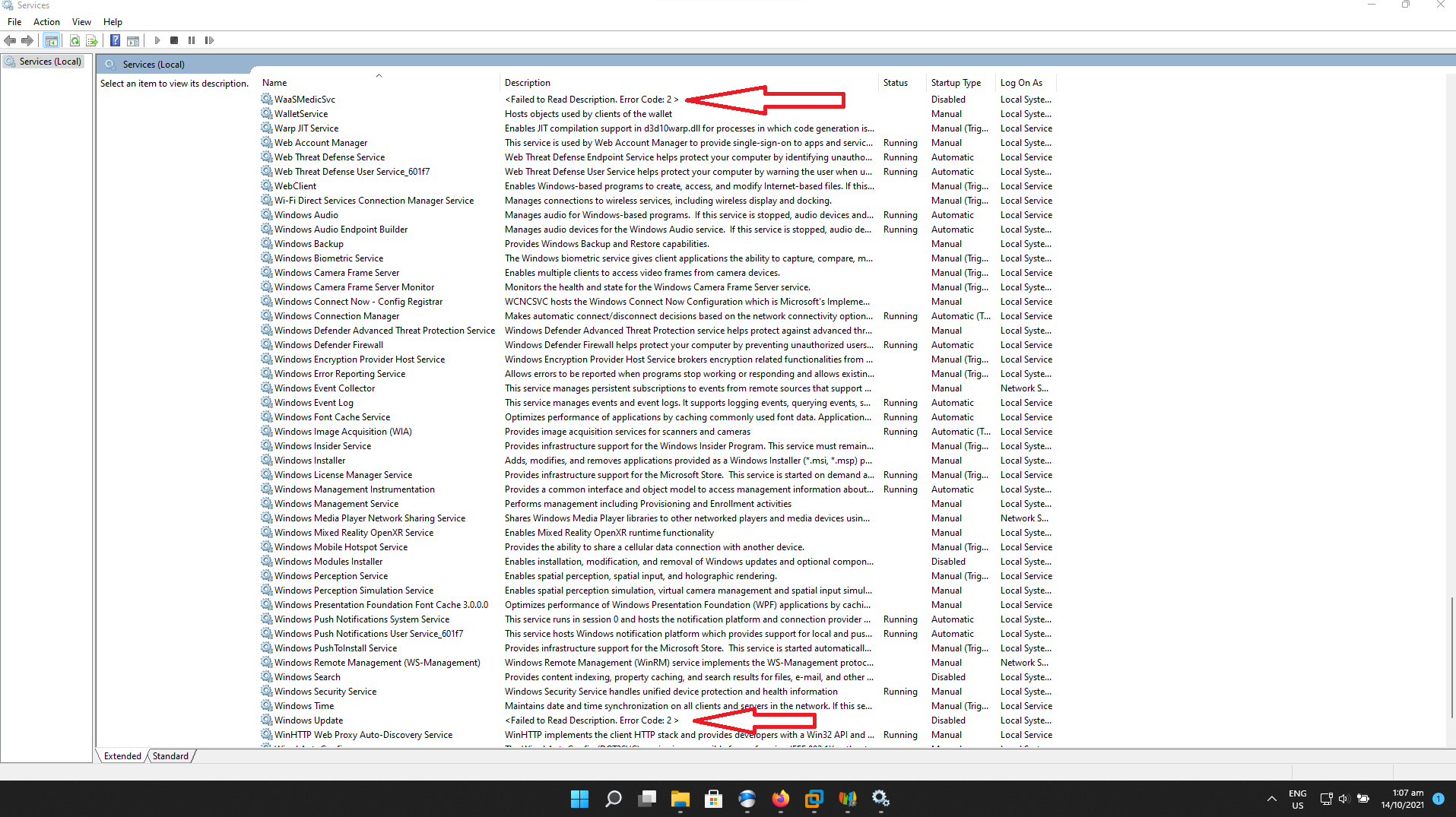Select the Windows Error Reporting Service entry

click(340, 374)
